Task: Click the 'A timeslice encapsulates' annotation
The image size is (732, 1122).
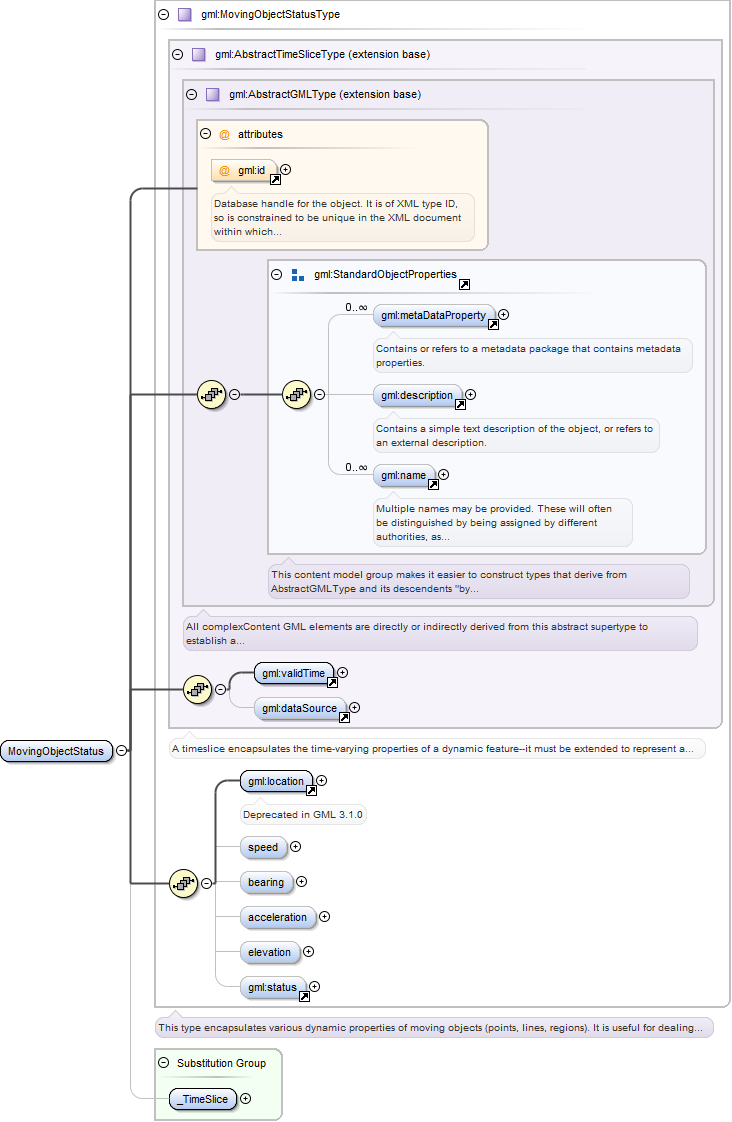Action: (437, 748)
